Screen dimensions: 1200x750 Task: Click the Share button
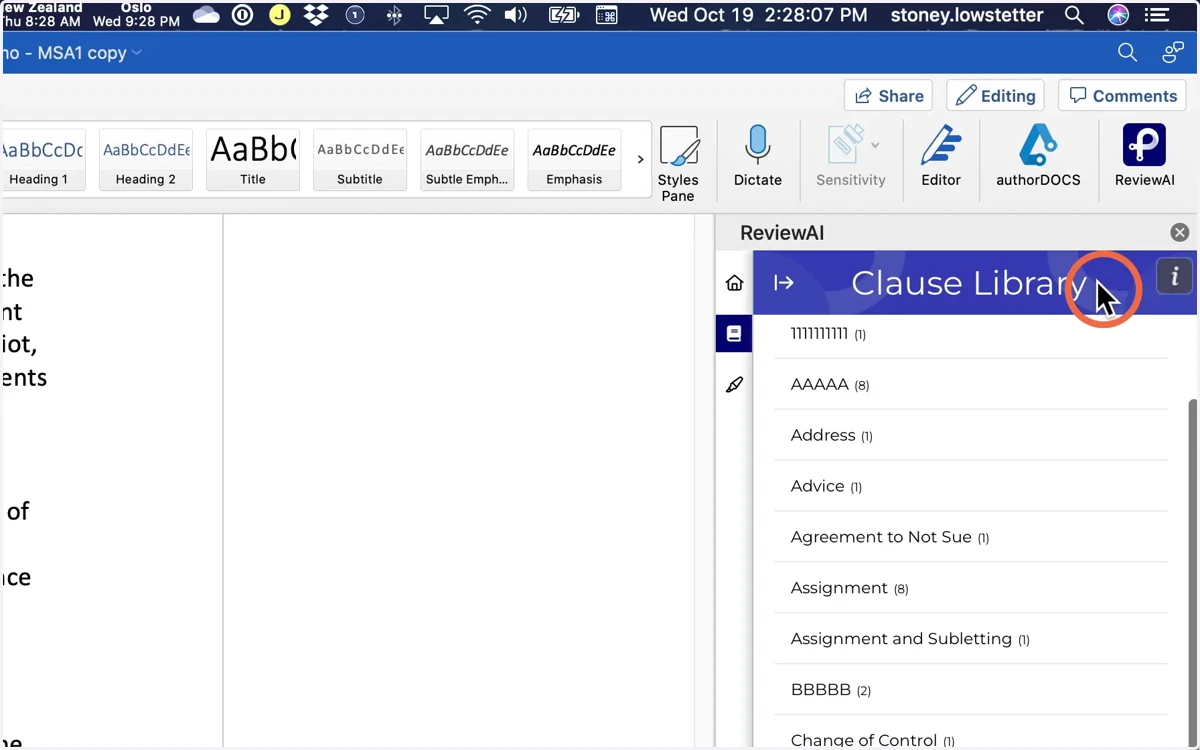(888, 96)
